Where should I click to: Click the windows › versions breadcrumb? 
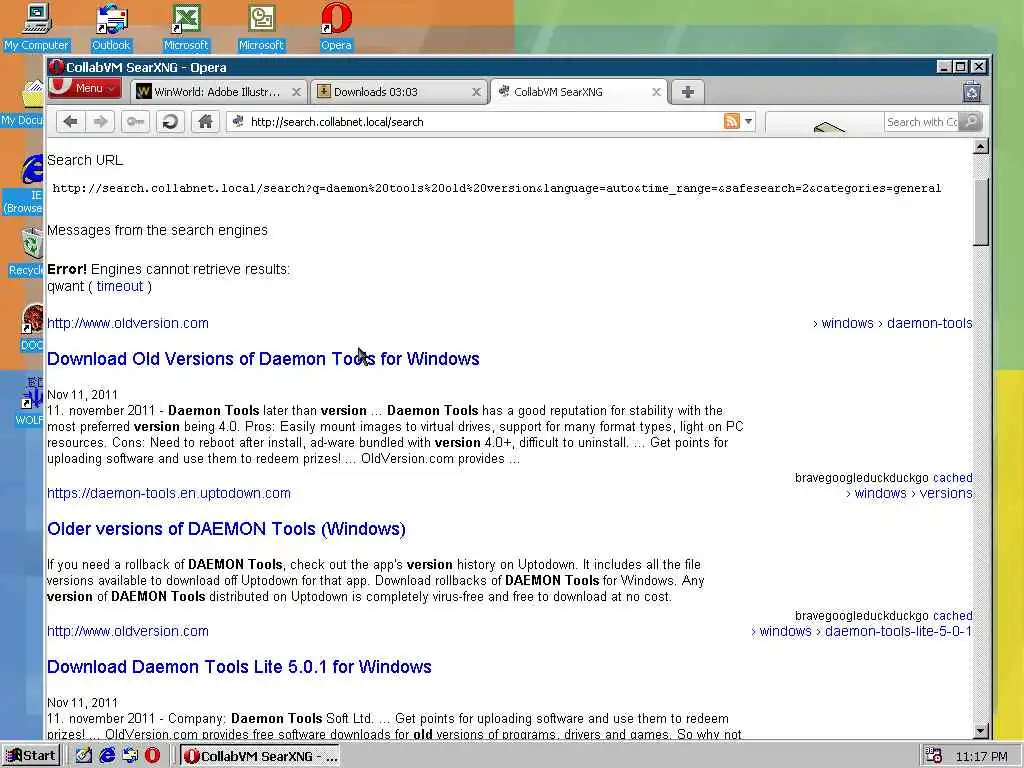[x=909, y=493]
